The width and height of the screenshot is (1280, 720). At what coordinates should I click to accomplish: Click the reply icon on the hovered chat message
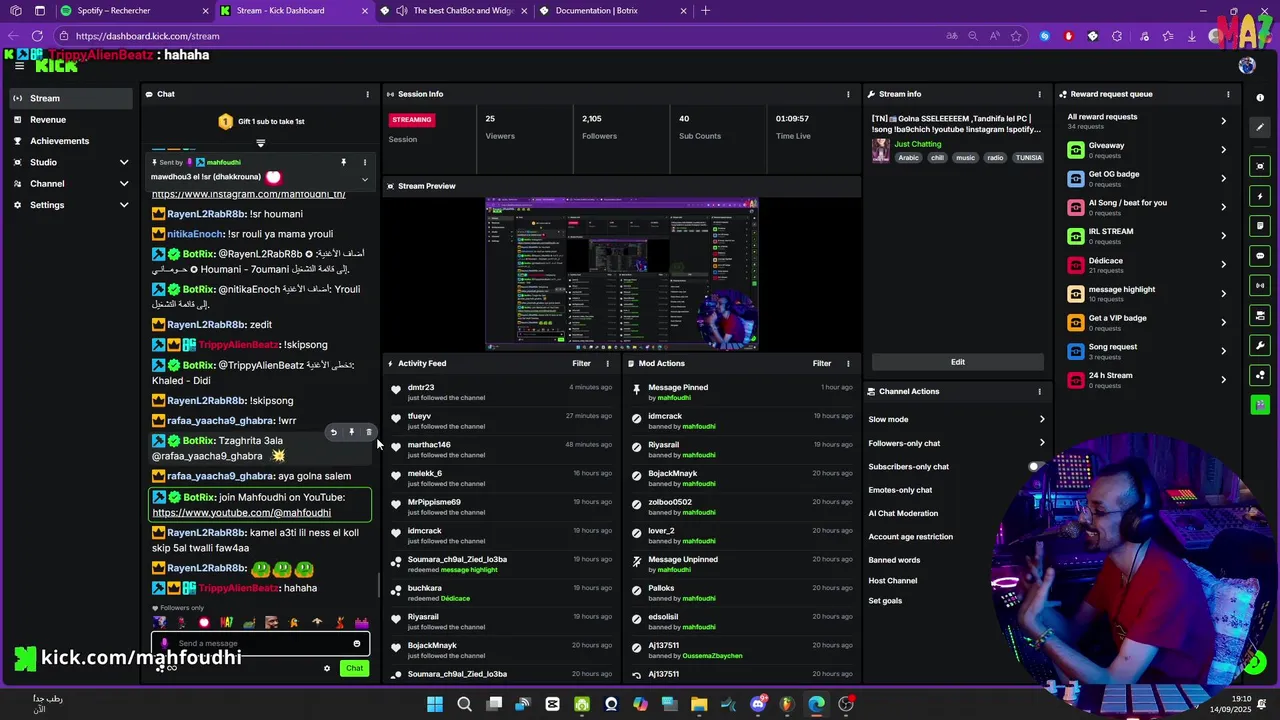point(334,433)
